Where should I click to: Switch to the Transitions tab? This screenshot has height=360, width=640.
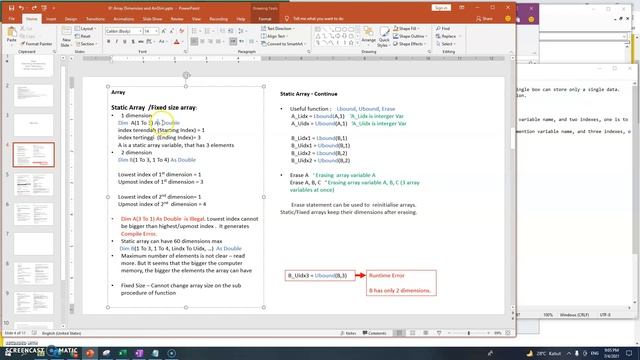click(x=95, y=19)
